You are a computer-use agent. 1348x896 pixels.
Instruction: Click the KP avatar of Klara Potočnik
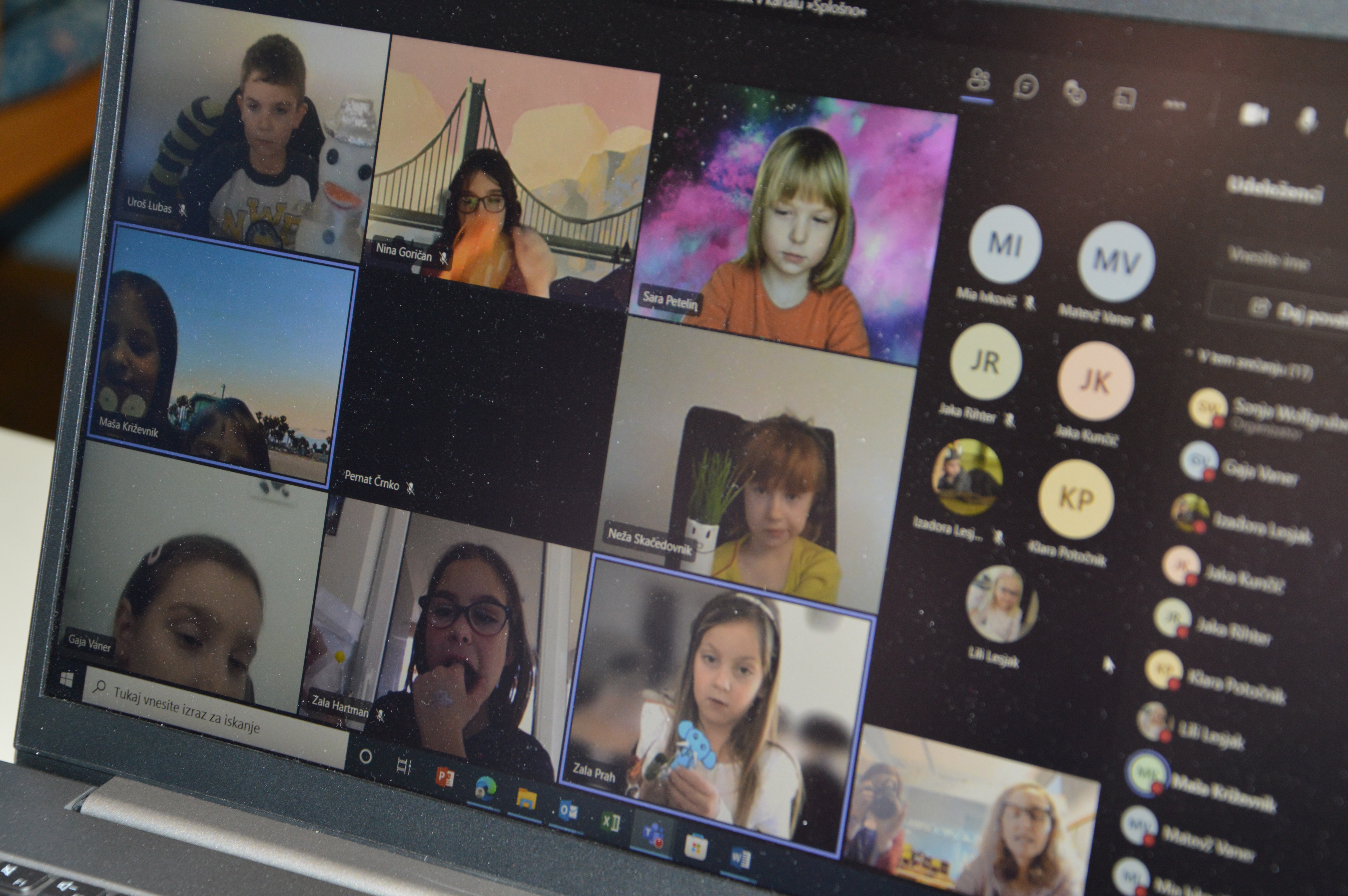[1076, 500]
